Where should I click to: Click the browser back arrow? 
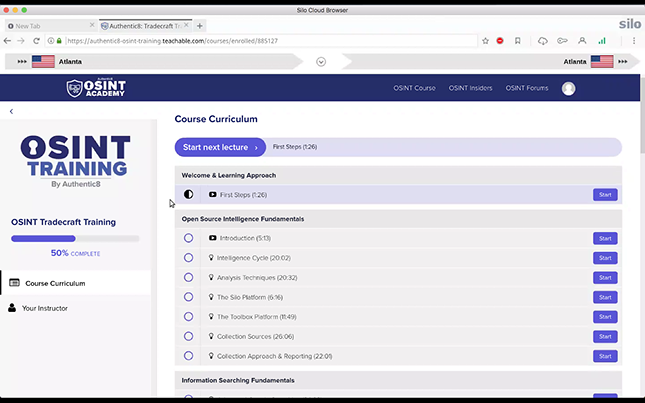point(7,41)
